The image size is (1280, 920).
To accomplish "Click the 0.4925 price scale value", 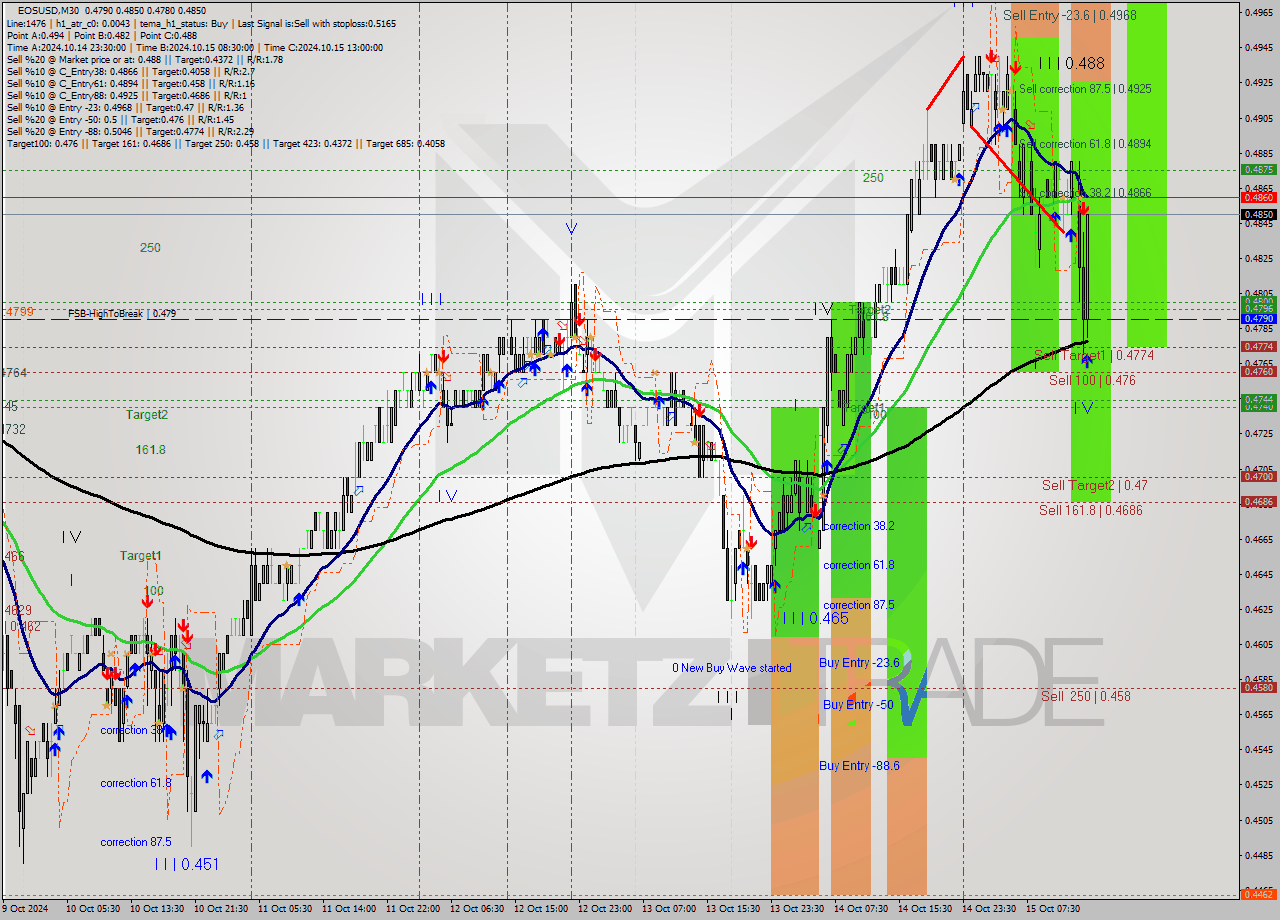I will (1258, 82).
